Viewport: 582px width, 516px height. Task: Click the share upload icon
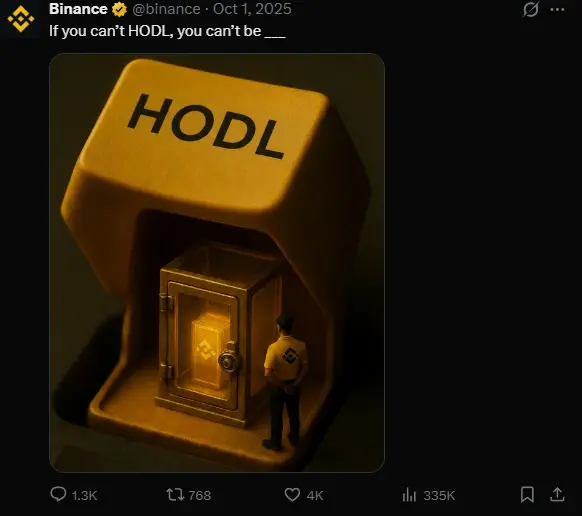(558, 494)
